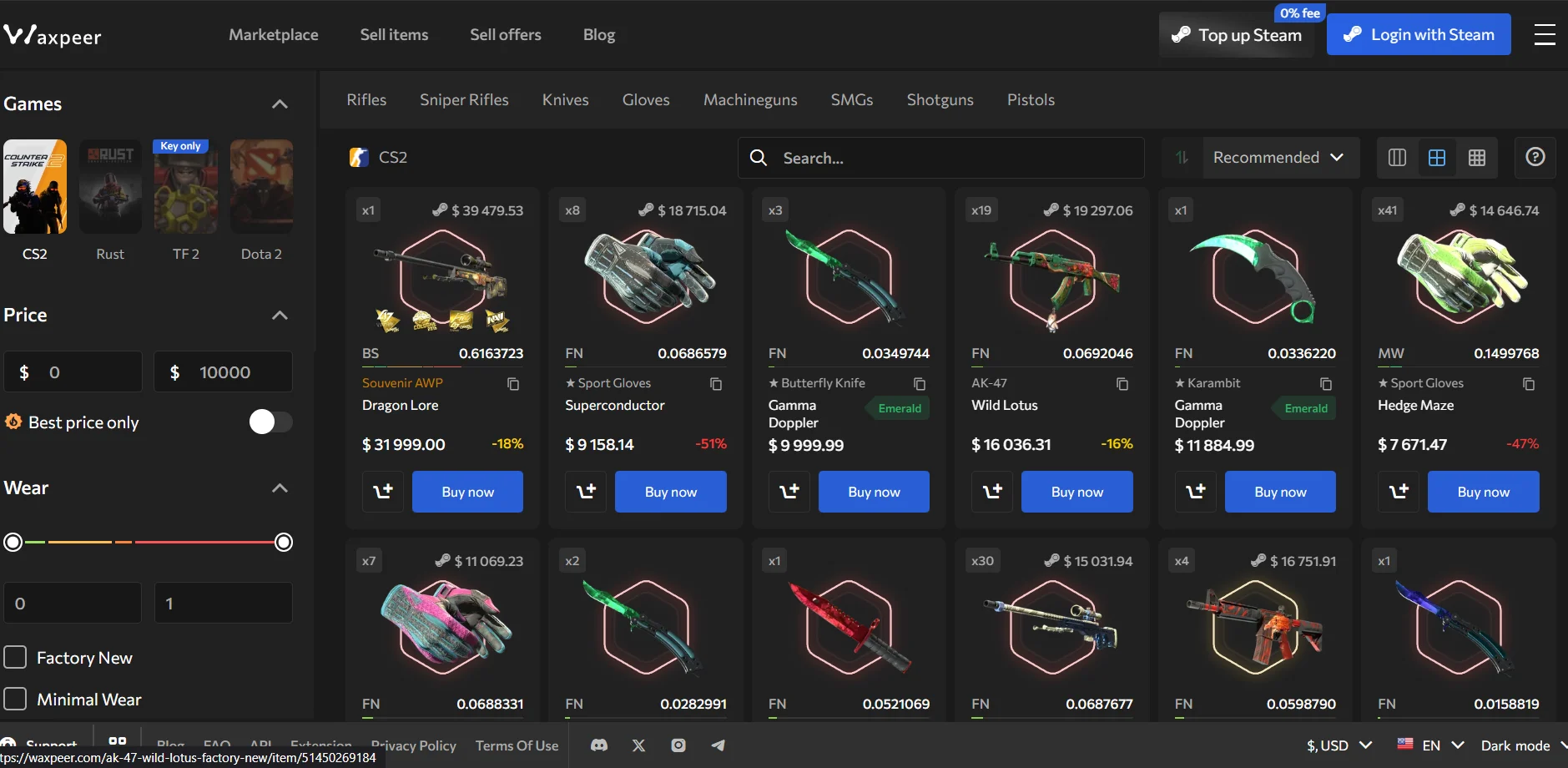The height and width of the screenshot is (768, 1568).
Task: Click the left wear slider handle
Action: [13, 543]
